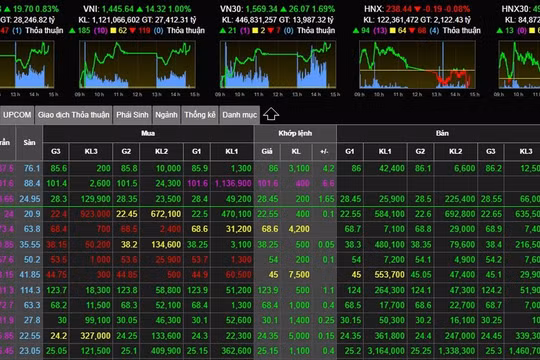Click the purple volume cell 1,136,900
This screenshot has width=540, height=360.
click(233, 184)
